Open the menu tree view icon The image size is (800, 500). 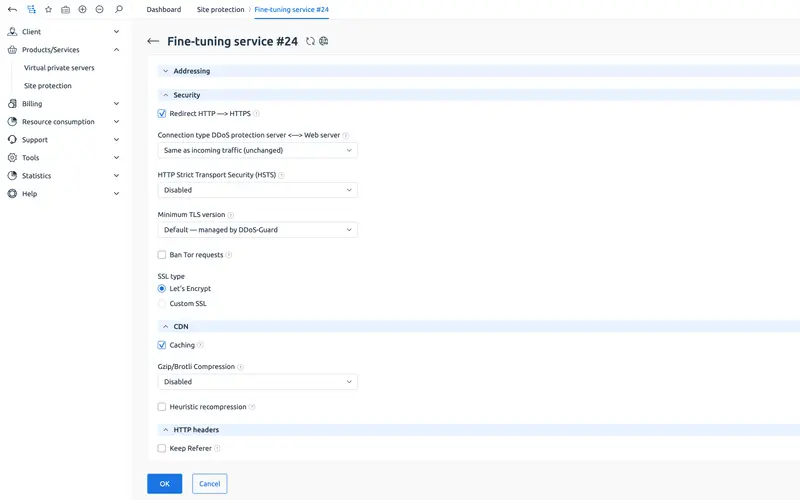point(31,9)
